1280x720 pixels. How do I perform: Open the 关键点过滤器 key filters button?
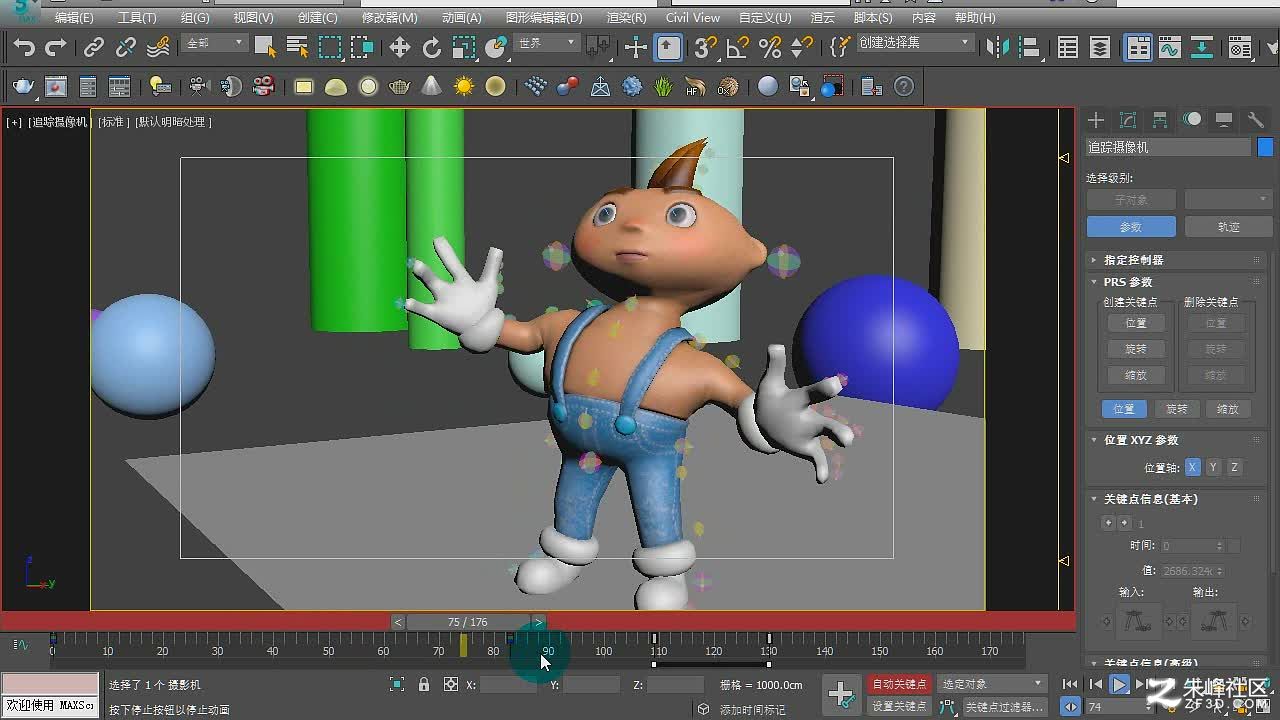click(x=1004, y=706)
